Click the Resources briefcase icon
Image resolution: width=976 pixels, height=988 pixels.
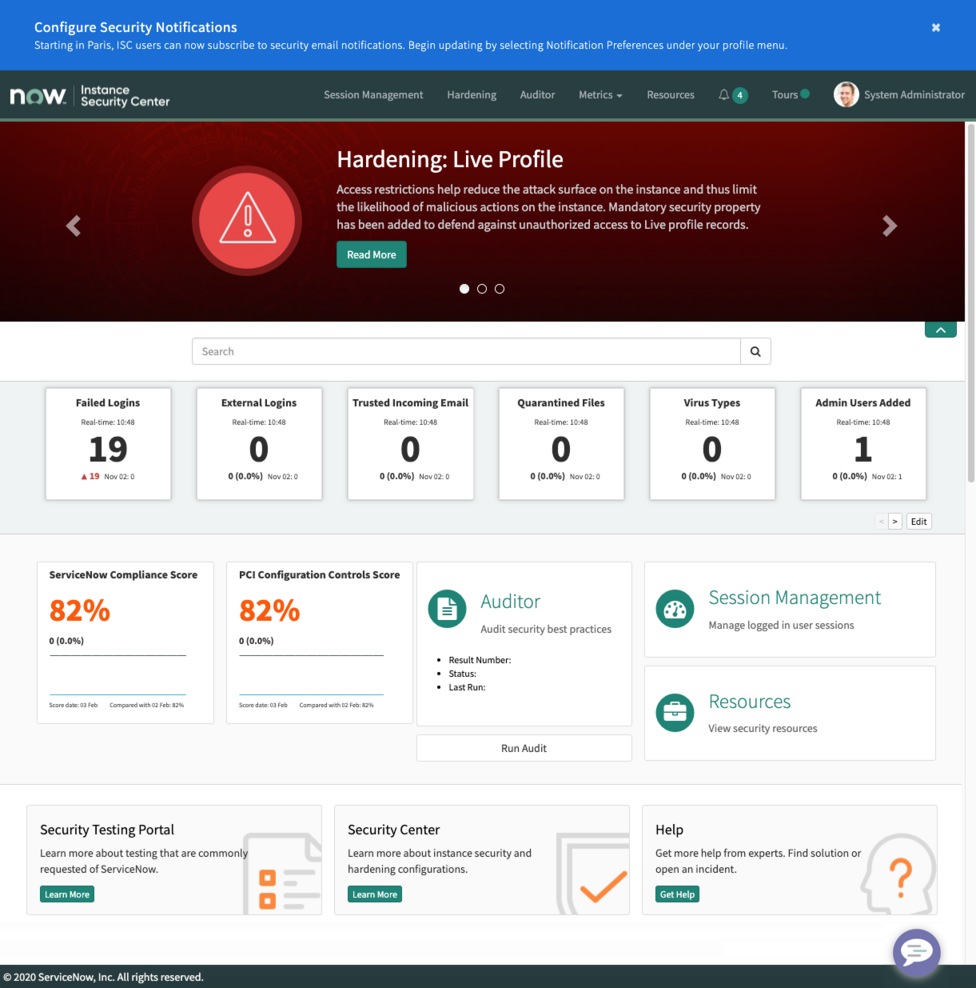click(x=675, y=712)
